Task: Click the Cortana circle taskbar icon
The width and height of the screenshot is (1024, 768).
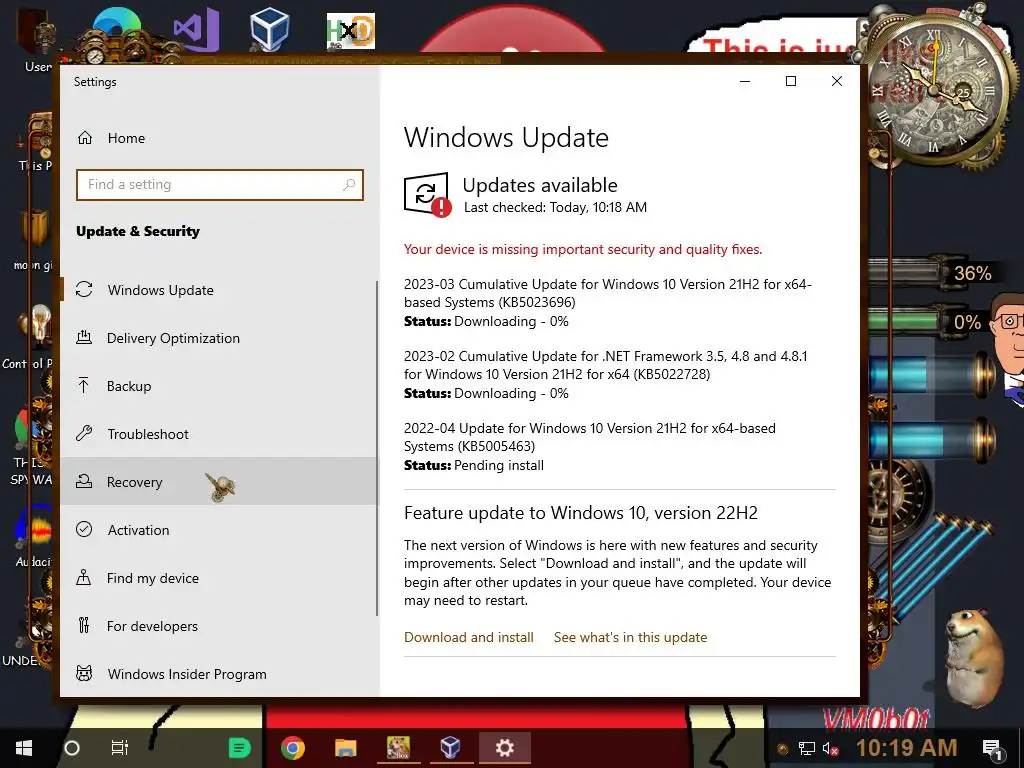Action: click(x=72, y=748)
